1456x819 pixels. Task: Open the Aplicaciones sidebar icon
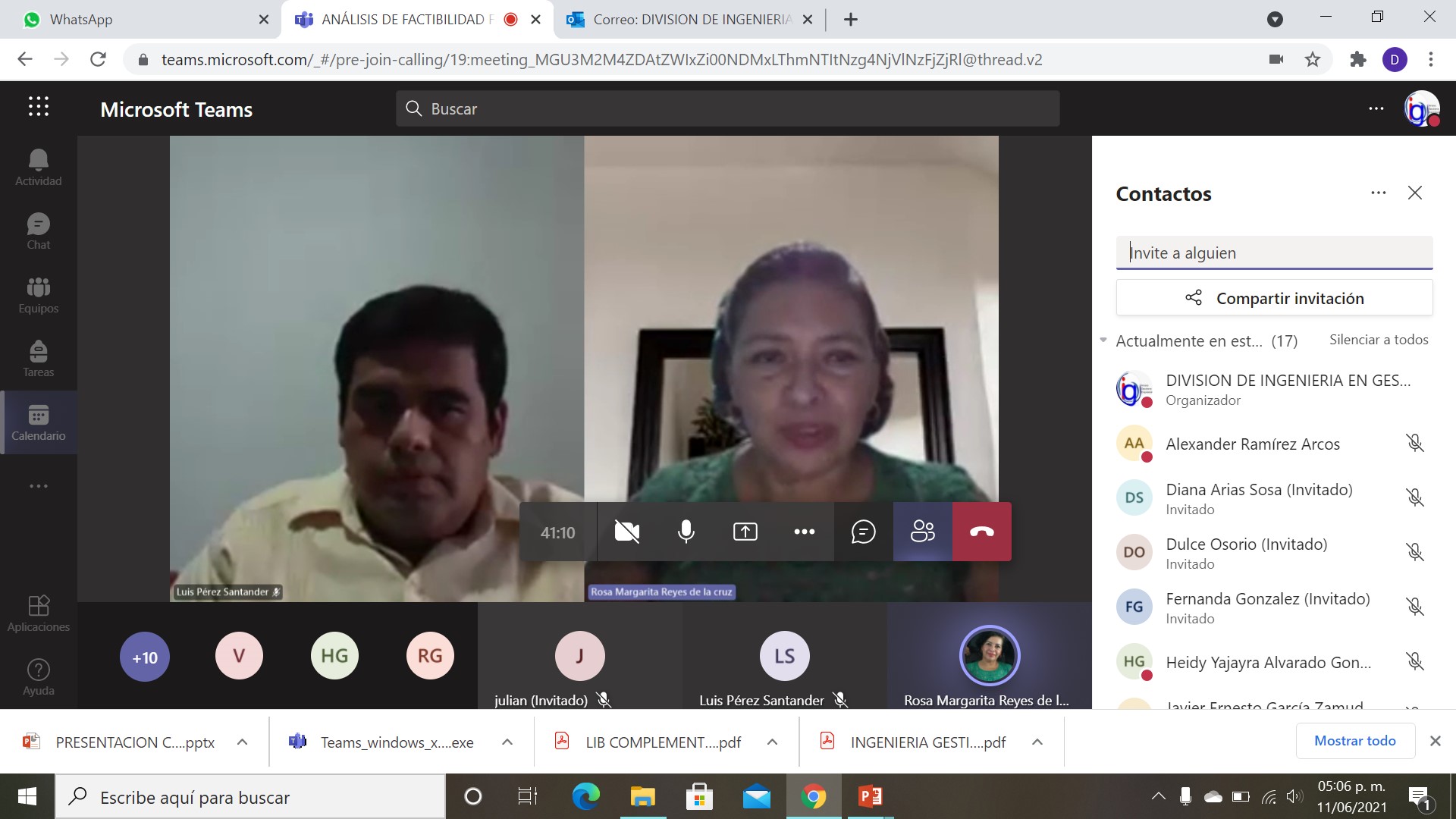click(x=38, y=613)
